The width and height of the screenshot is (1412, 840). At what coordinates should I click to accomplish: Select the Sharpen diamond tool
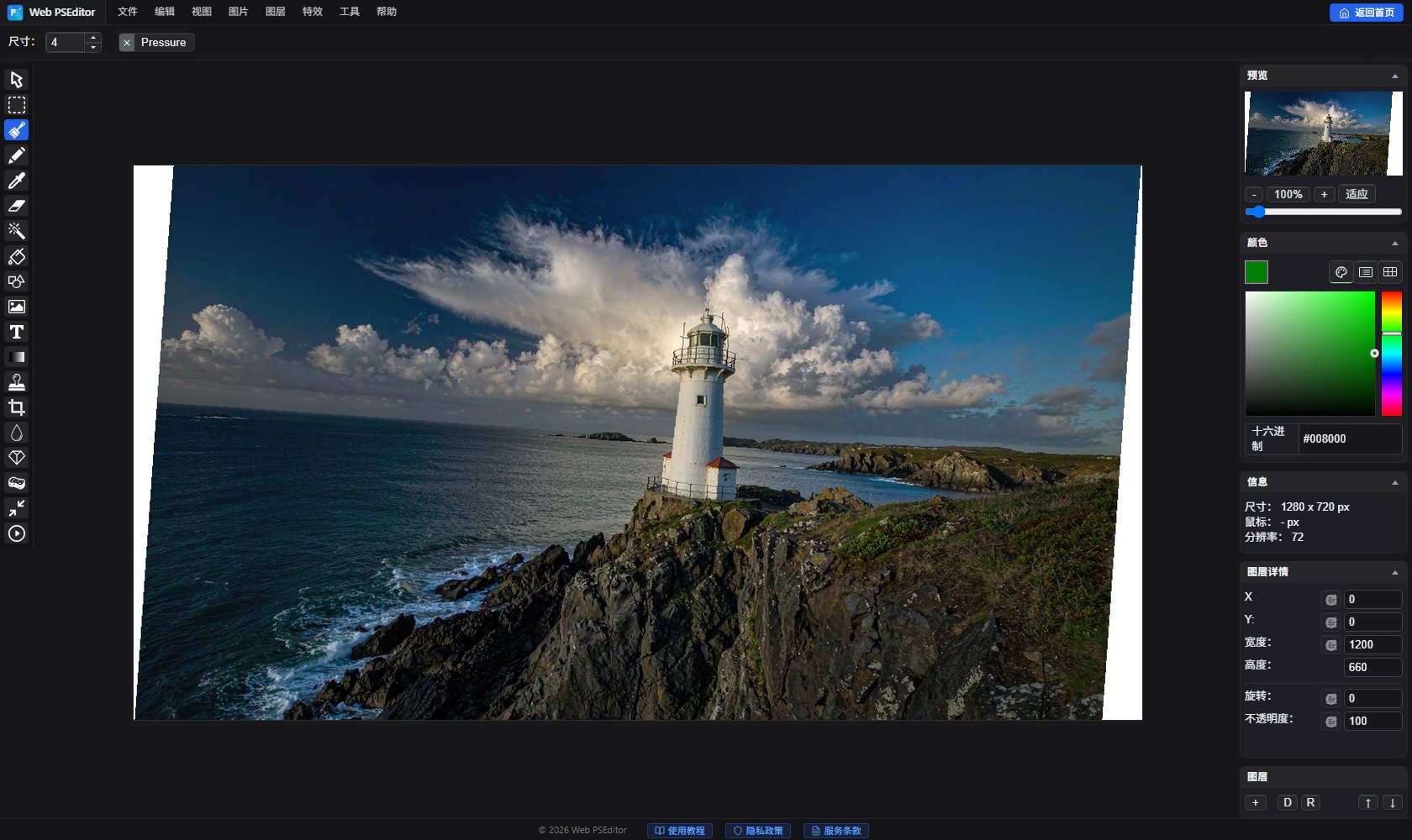17,458
